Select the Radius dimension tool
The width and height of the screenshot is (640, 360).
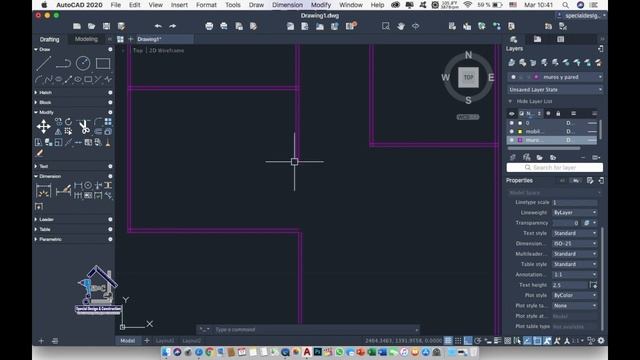coord(88,185)
